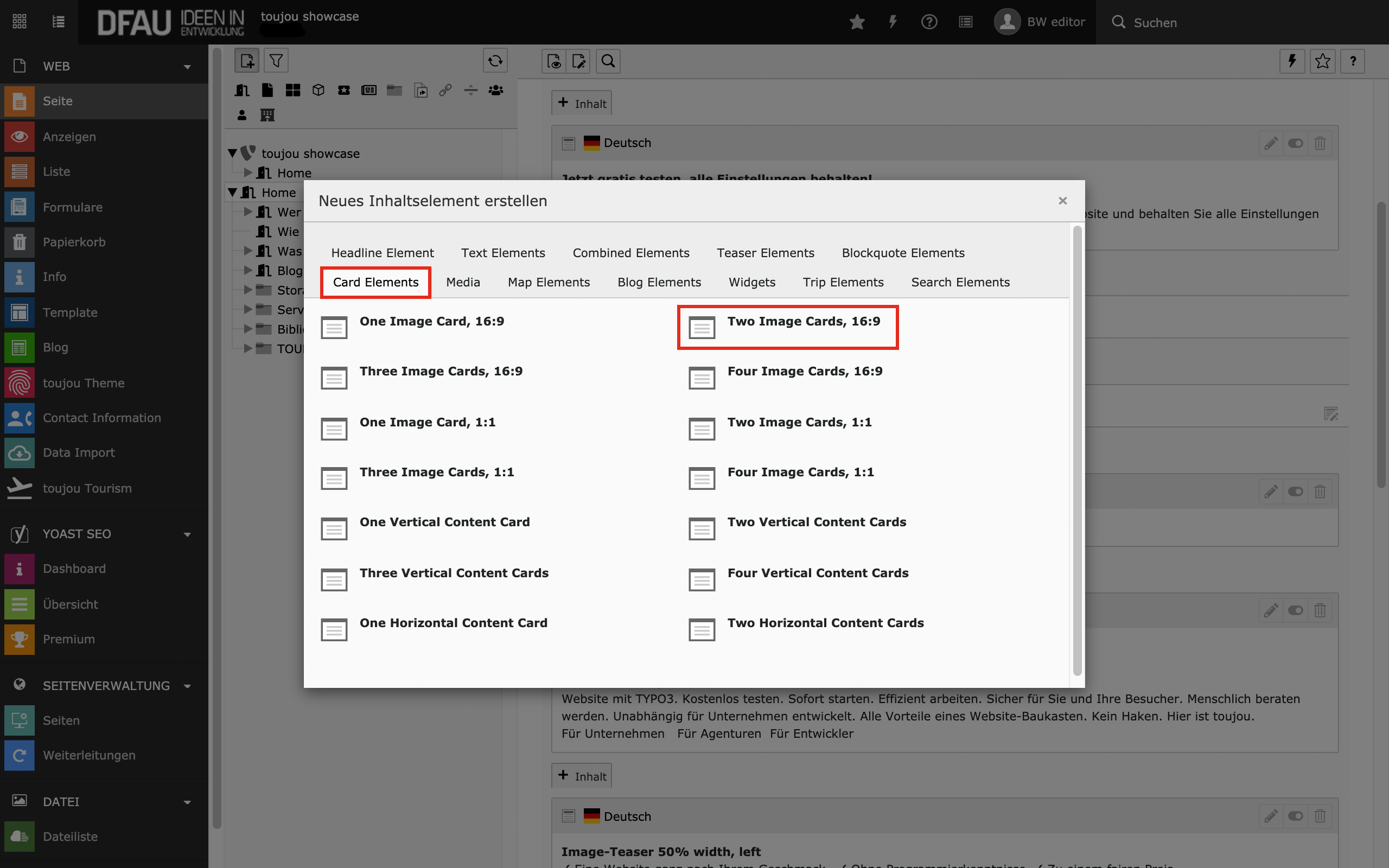
Task: Open the Papierkorb recycler module
Action: point(104,242)
